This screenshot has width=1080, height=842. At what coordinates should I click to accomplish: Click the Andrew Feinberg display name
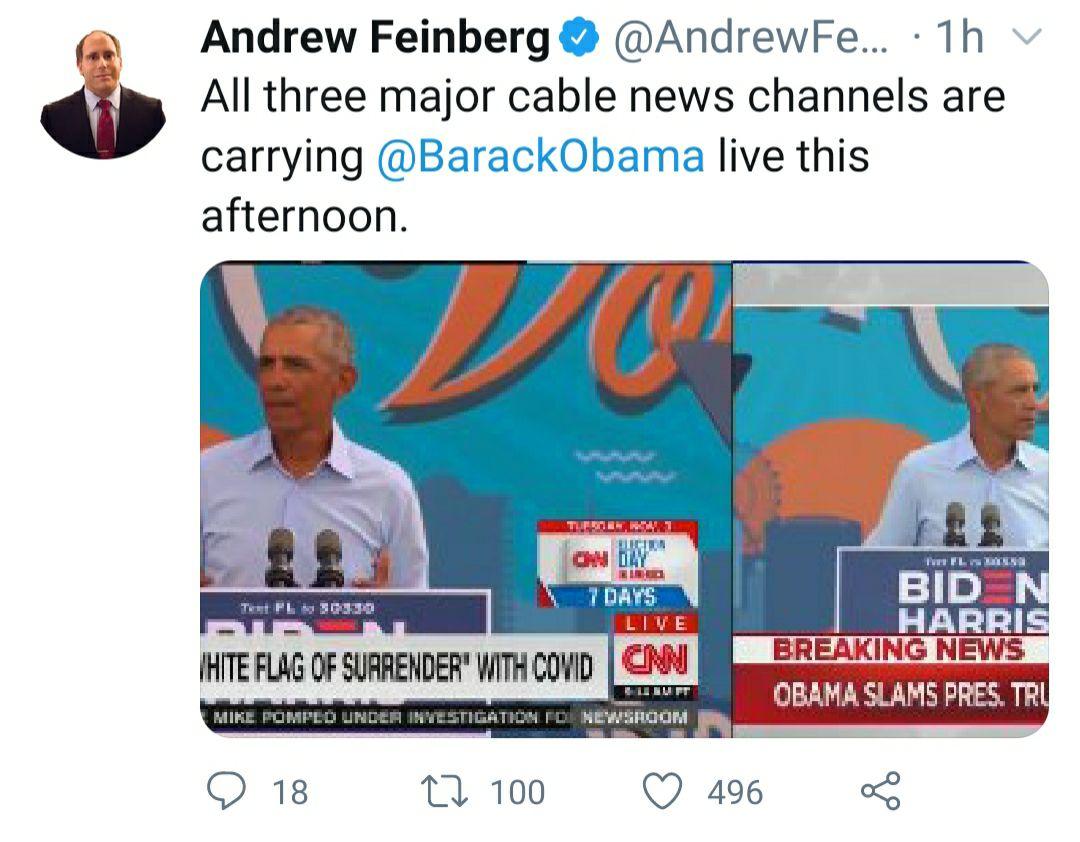375,39
